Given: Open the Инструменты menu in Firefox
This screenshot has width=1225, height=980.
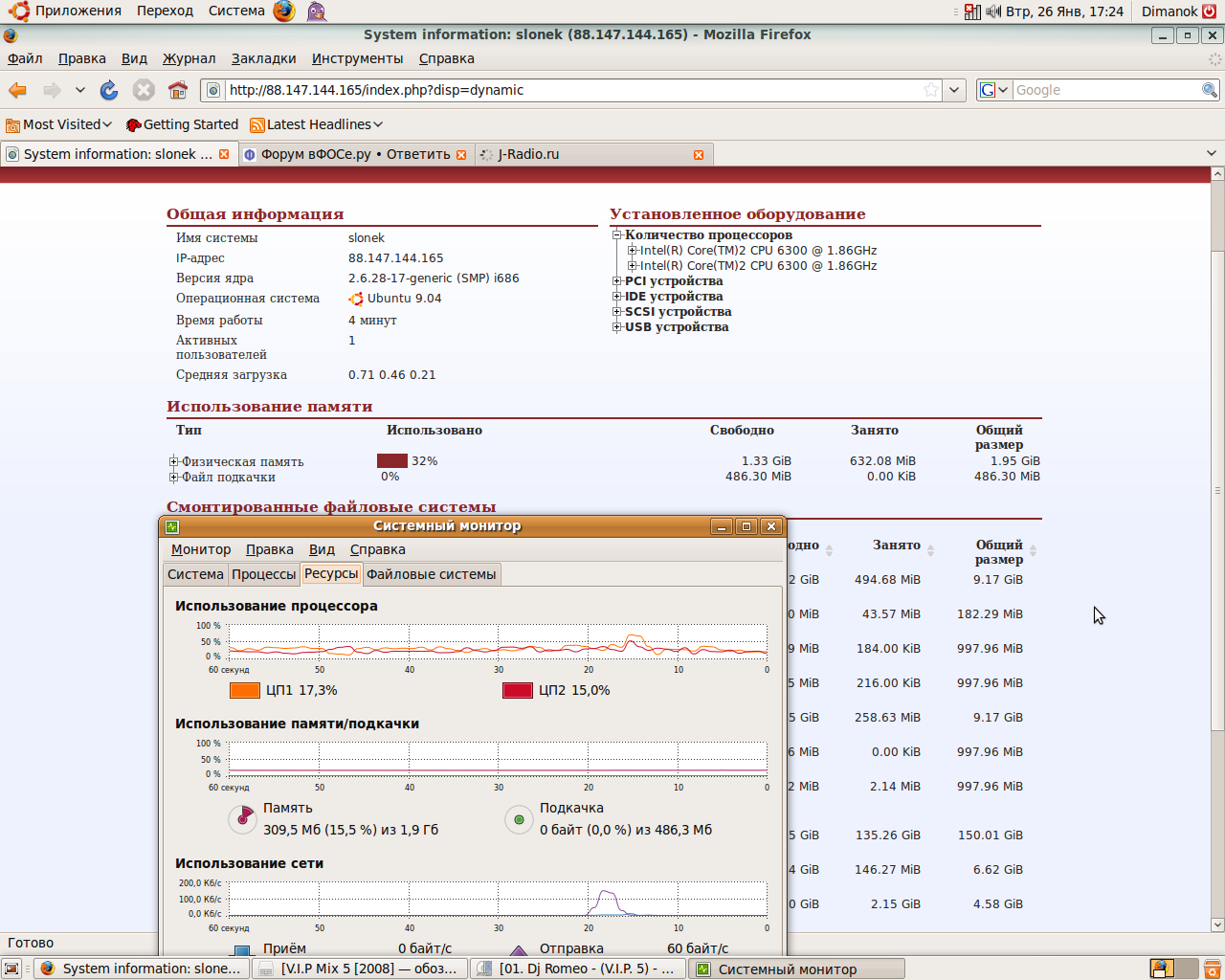Looking at the screenshot, I should point(357,58).
